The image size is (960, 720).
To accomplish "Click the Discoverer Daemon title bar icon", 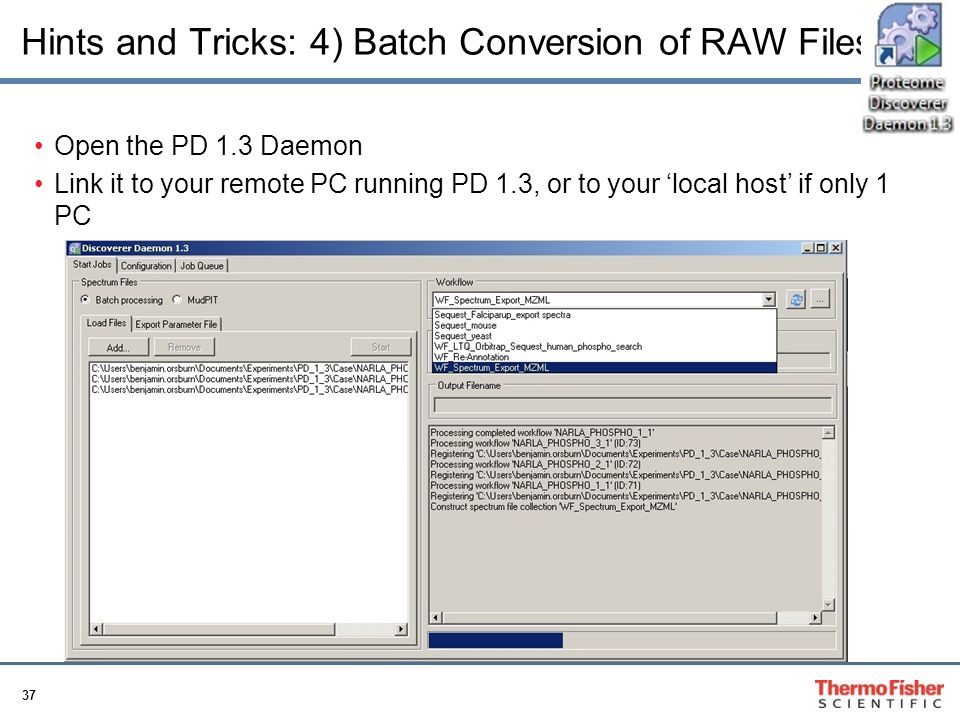I will [x=75, y=248].
